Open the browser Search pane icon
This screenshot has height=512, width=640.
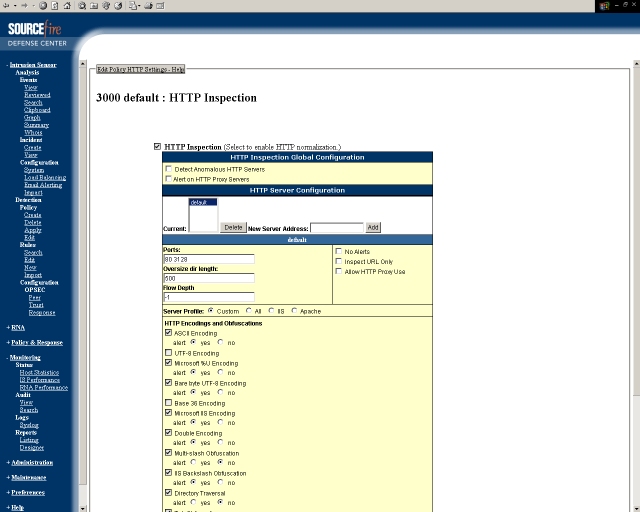82,6
